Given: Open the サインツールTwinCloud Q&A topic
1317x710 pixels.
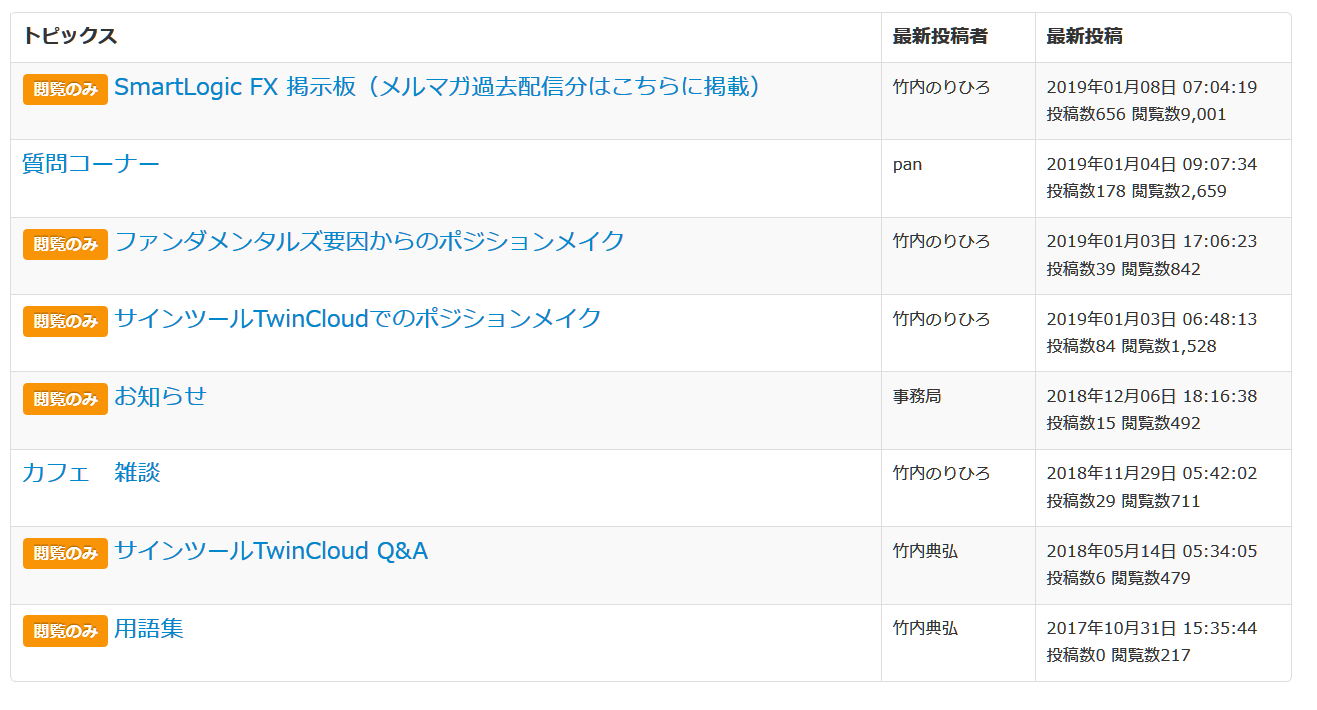Looking at the screenshot, I should [x=271, y=551].
